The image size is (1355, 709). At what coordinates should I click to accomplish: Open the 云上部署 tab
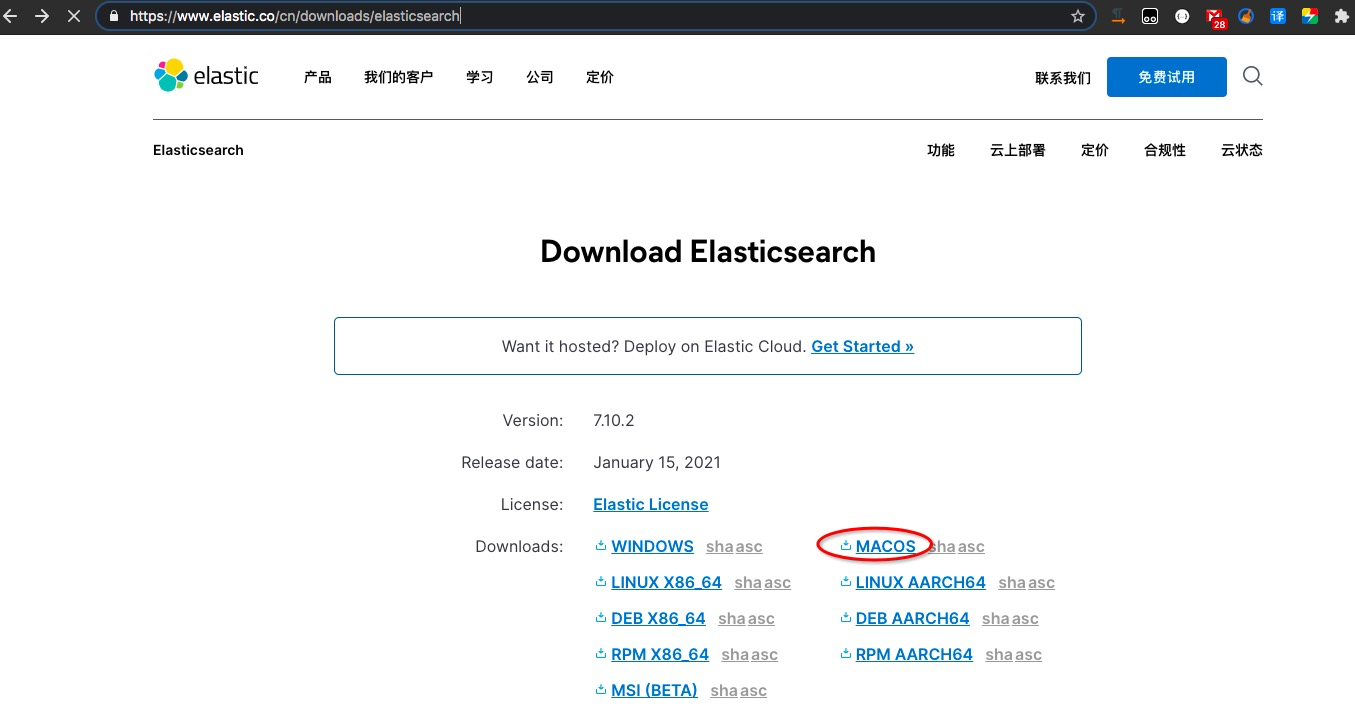1018,150
